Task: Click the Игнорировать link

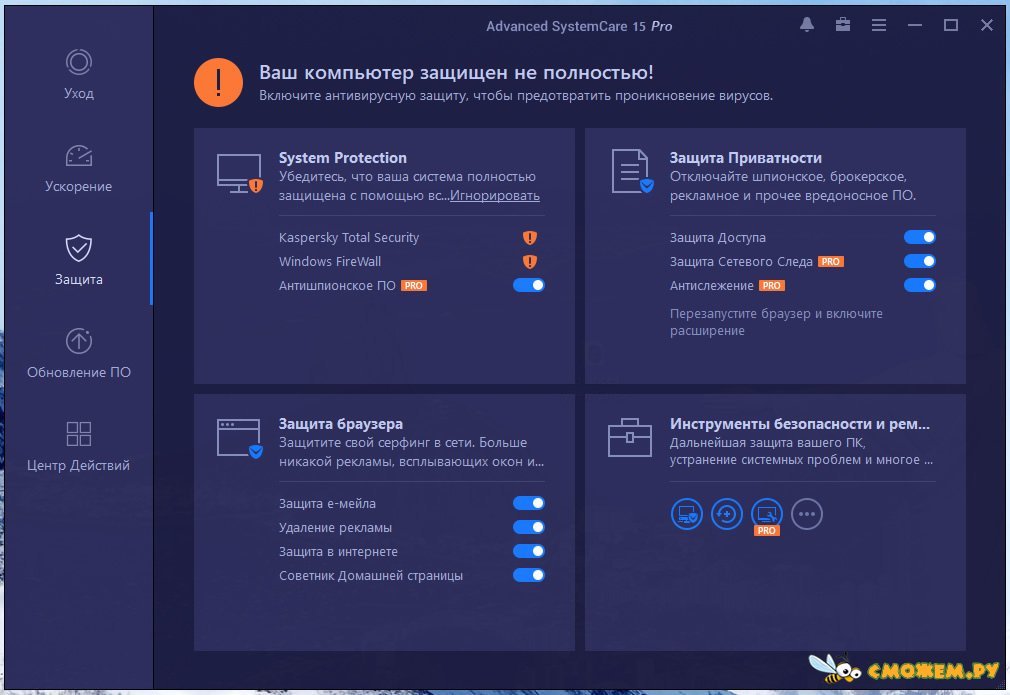Action: [x=495, y=196]
